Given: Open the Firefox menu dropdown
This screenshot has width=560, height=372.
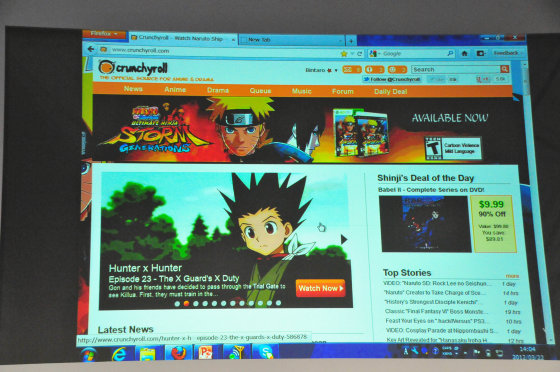Looking at the screenshot, I should point(104,34).
